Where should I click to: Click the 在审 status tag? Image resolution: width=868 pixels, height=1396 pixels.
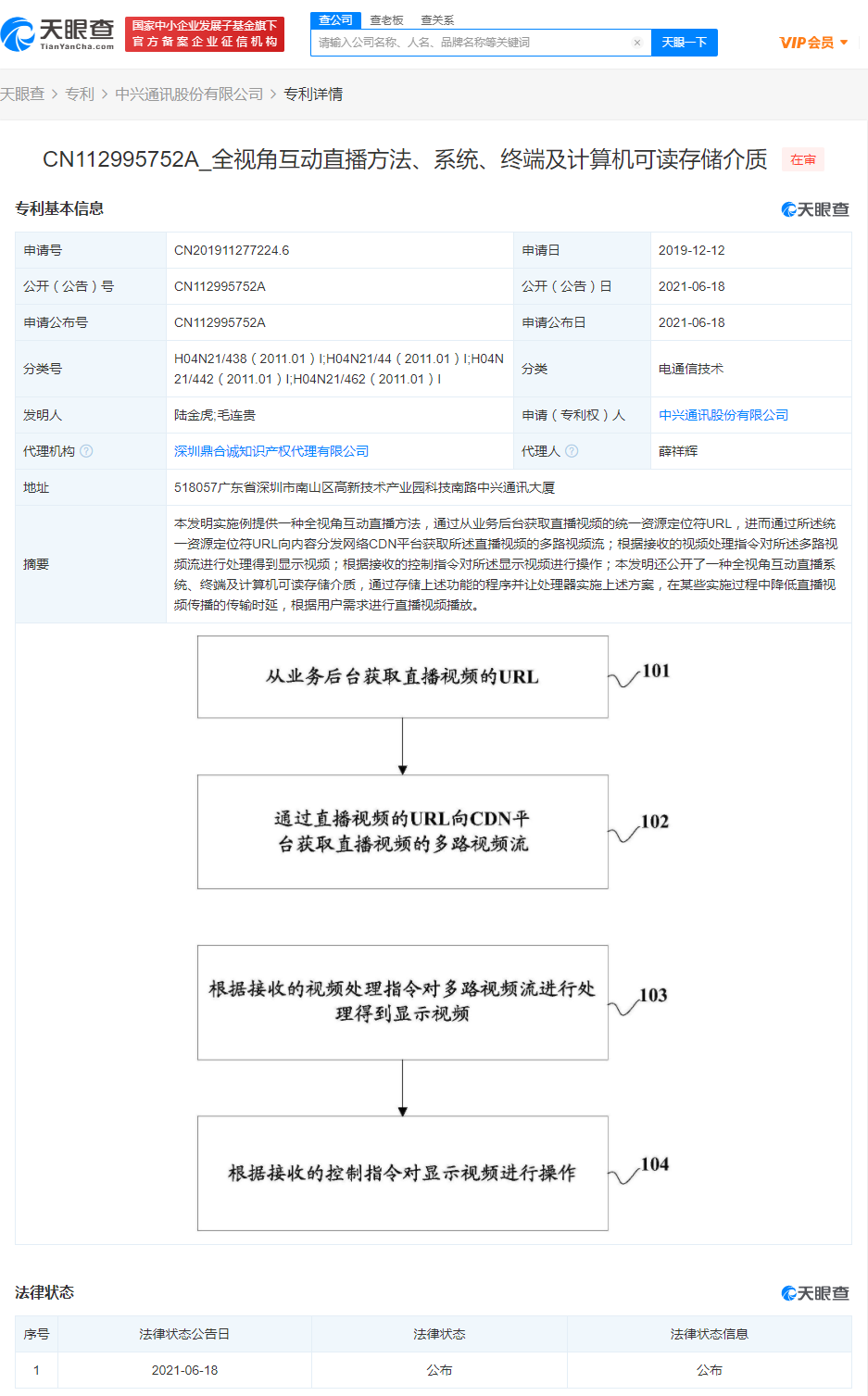(803, 160)
